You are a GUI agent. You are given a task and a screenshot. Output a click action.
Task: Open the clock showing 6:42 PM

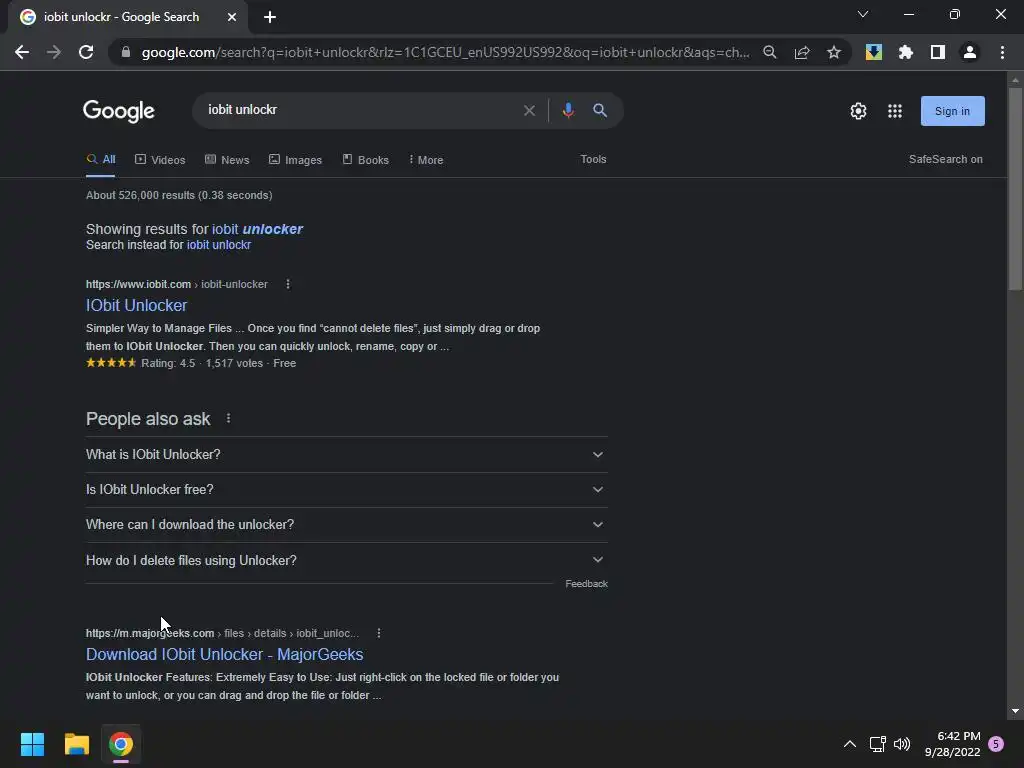(953, 744)
